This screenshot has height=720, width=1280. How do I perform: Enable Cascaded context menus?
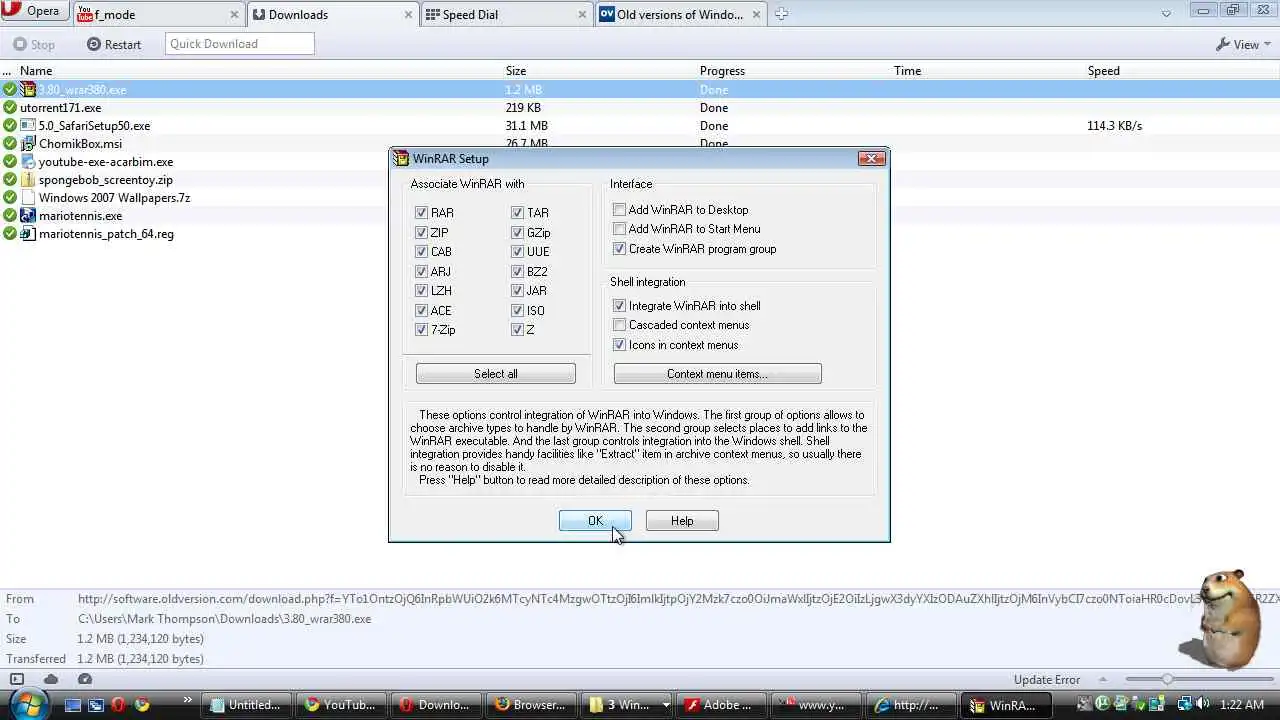[x=619, y=325]
